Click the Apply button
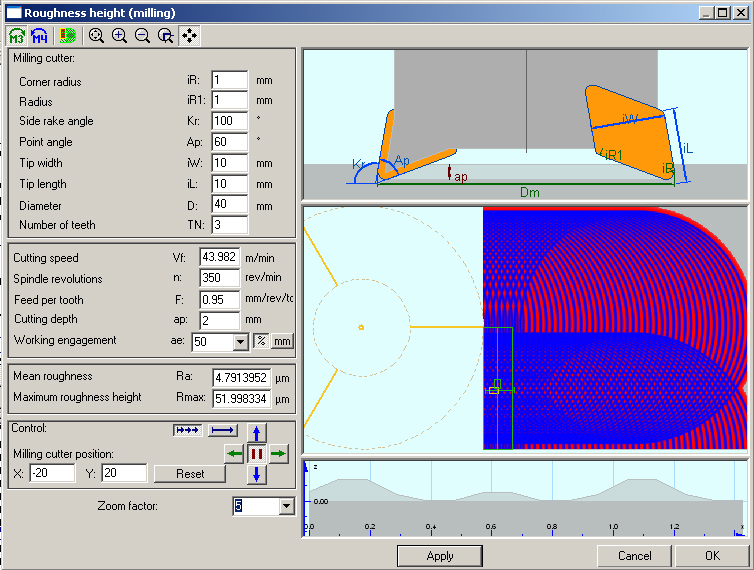Image resolution: width=754 pixels, height=570 pixels. [440, 556]
